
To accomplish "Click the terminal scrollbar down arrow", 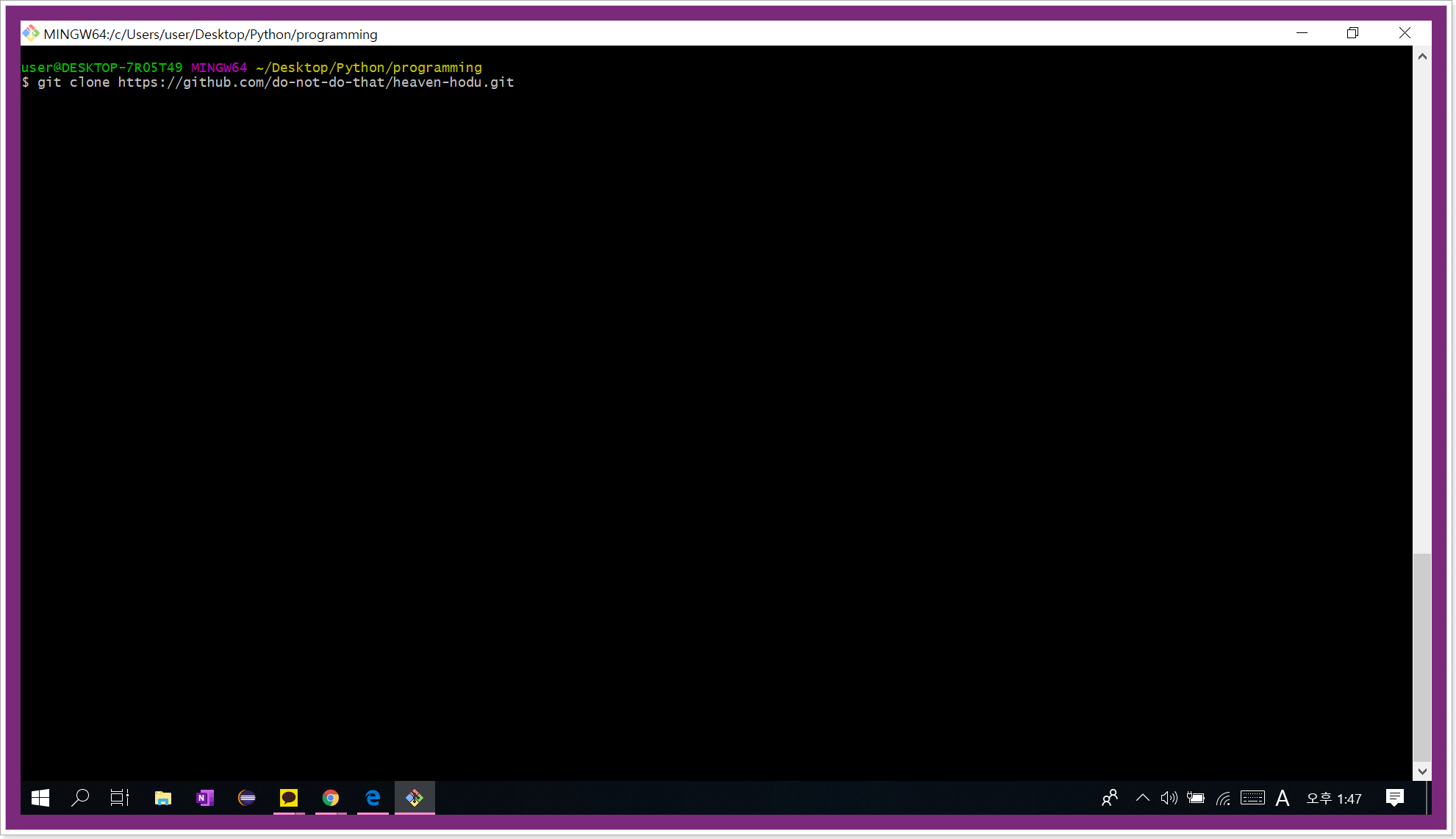I will coord(1422,771).
